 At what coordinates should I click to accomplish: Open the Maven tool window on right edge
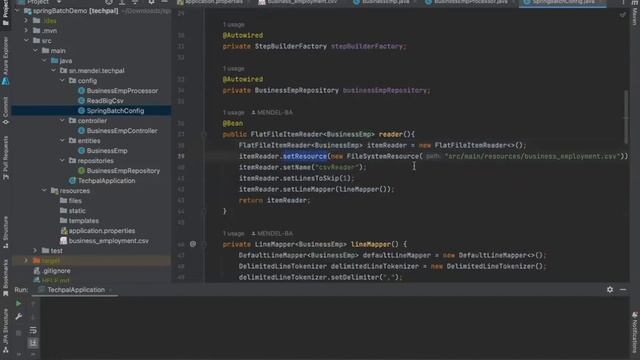click(635, 13)
